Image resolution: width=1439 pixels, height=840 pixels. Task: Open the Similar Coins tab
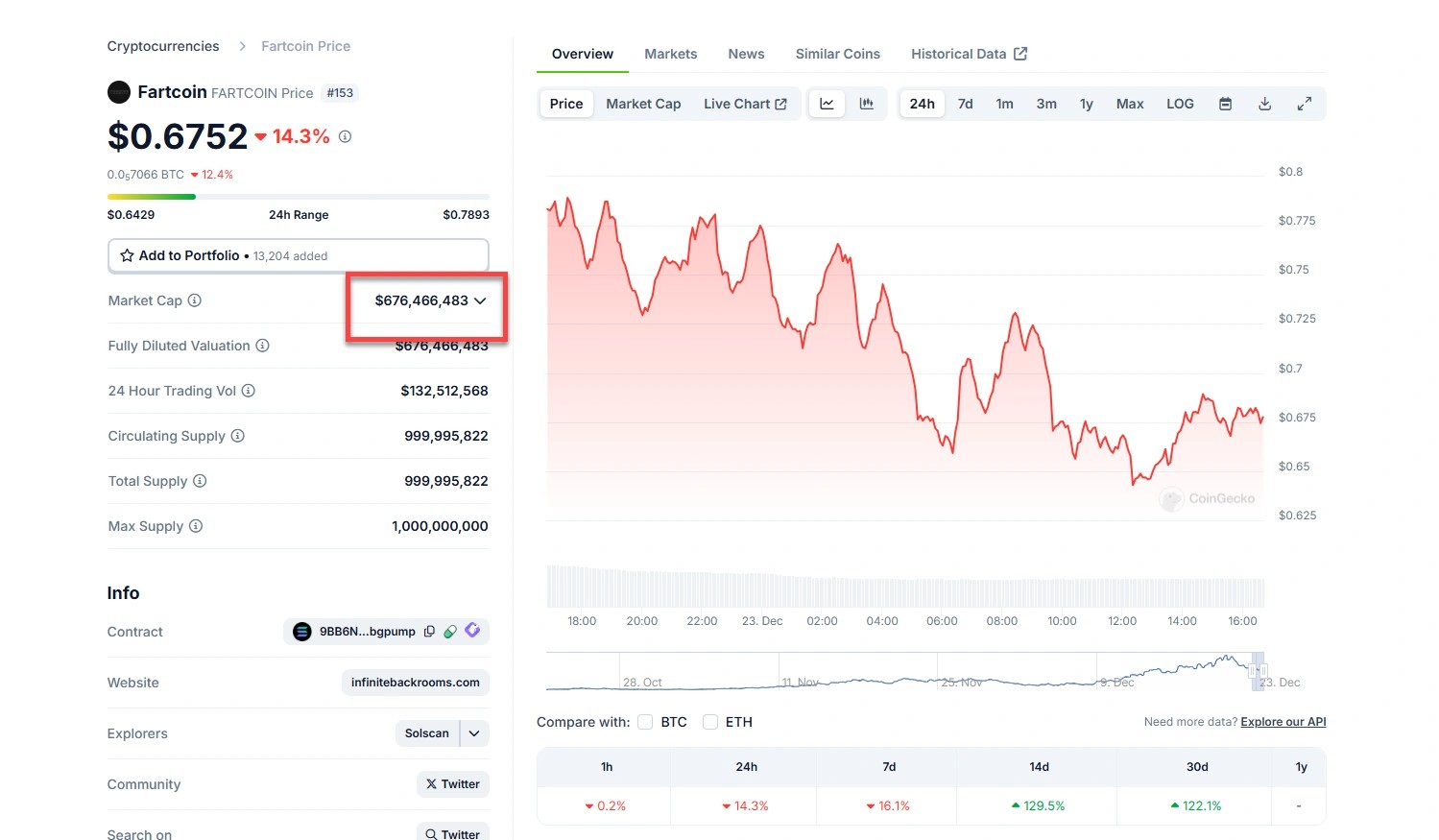[837, 54]
